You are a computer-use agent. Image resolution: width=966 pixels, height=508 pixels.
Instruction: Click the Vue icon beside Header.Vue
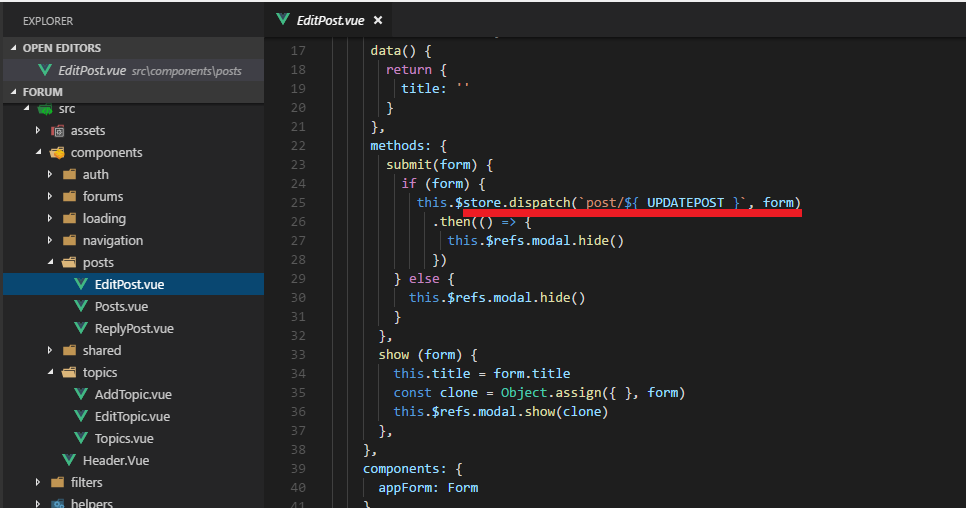pyautogui.click(x=69, y=460)
